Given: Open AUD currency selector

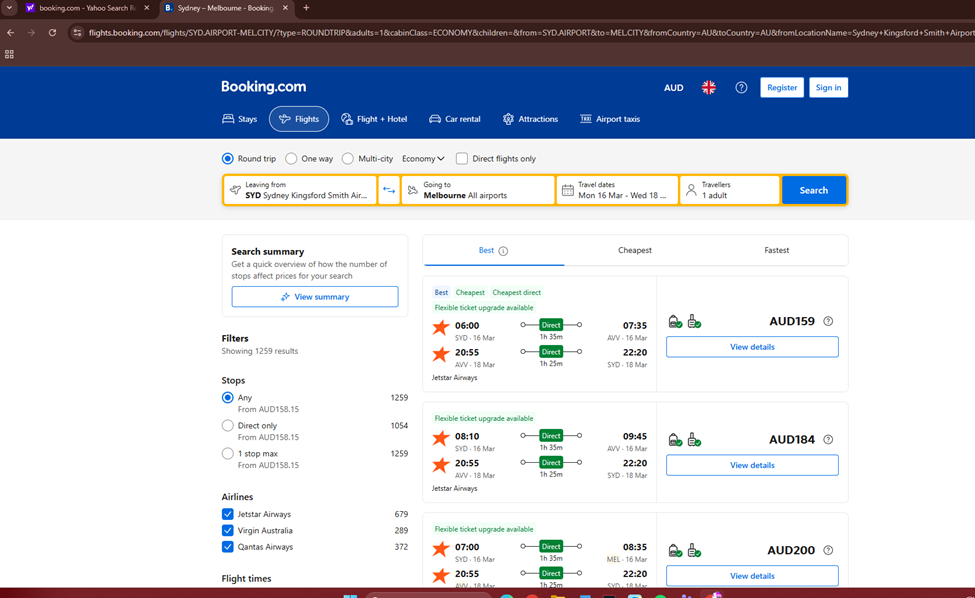Looking at the screenshot, I should 673,88.
